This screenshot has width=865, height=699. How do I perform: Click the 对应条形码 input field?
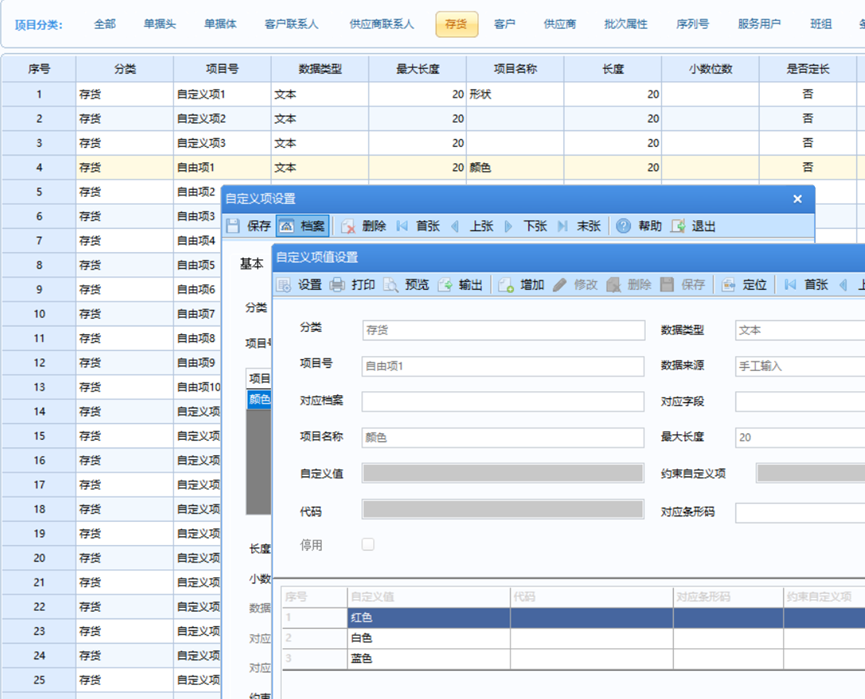click(800, 513)
